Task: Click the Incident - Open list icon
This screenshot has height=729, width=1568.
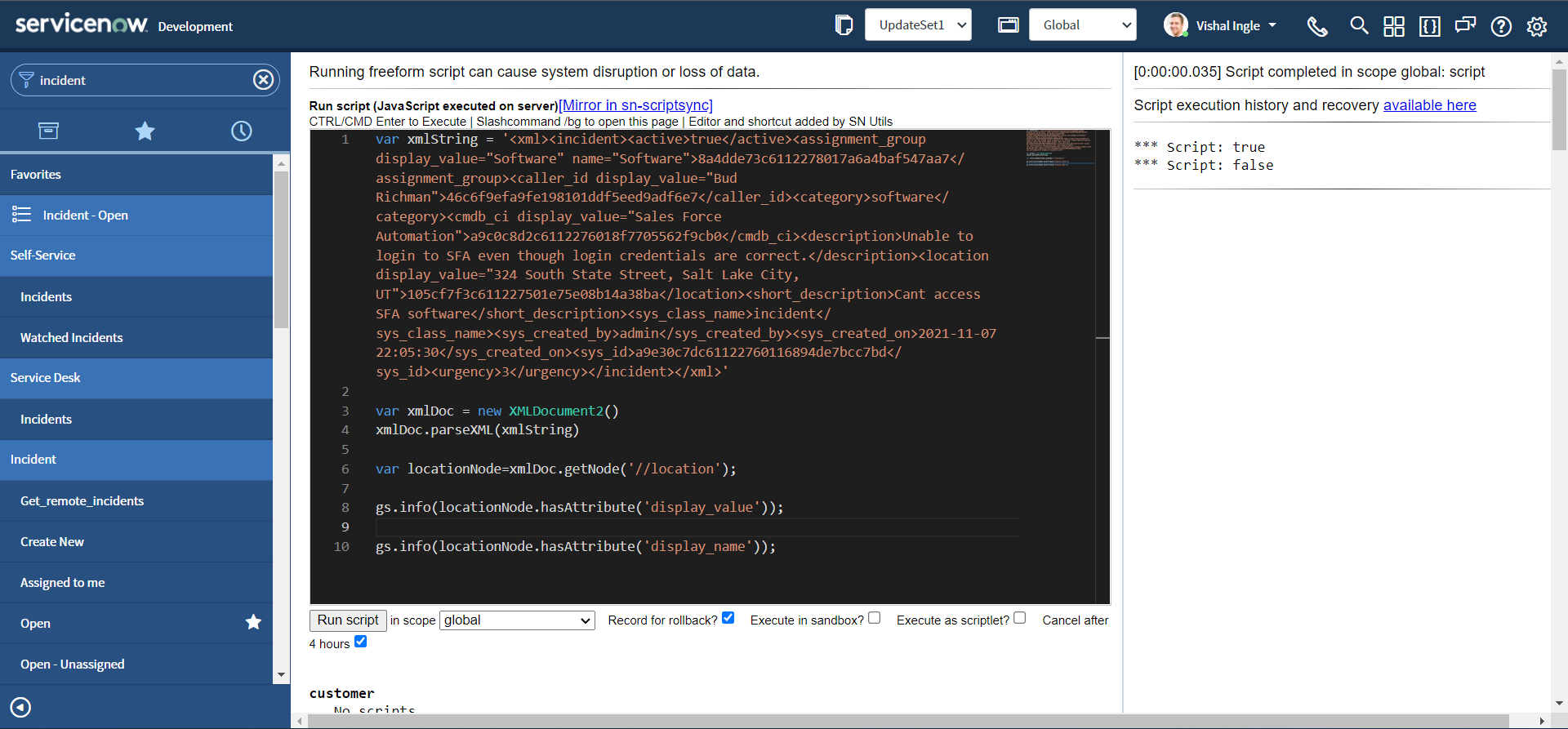Action: (x=21, y=215)
